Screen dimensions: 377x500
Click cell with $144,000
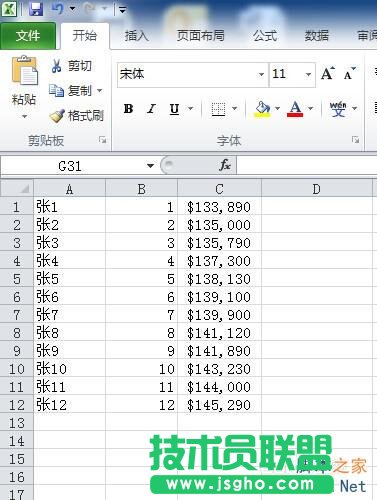tap(219, 387)
